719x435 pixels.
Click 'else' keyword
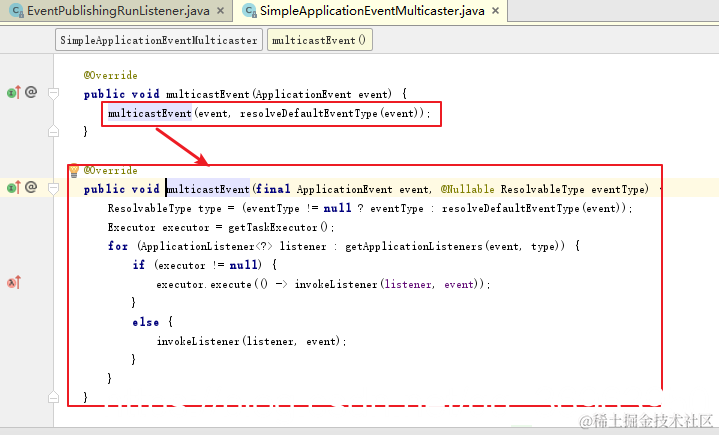pyautogui.click(x=146, y=322)
